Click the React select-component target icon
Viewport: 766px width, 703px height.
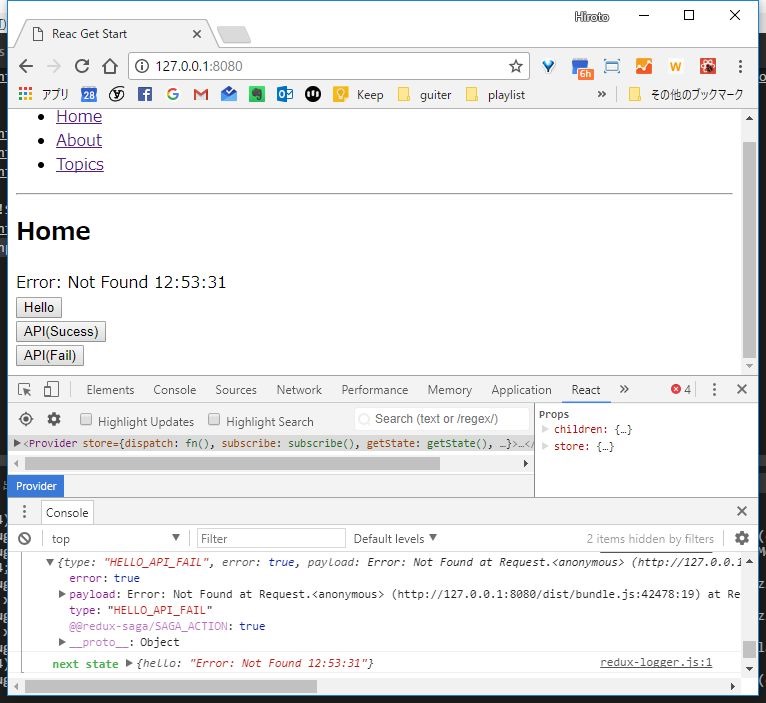(26, 420)
